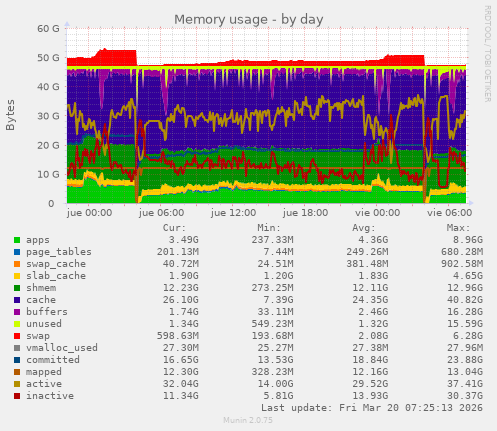Click the 'Bytes' vertical axis title
This screenshot has height=431, width=497.
click(x=10, y=115)
